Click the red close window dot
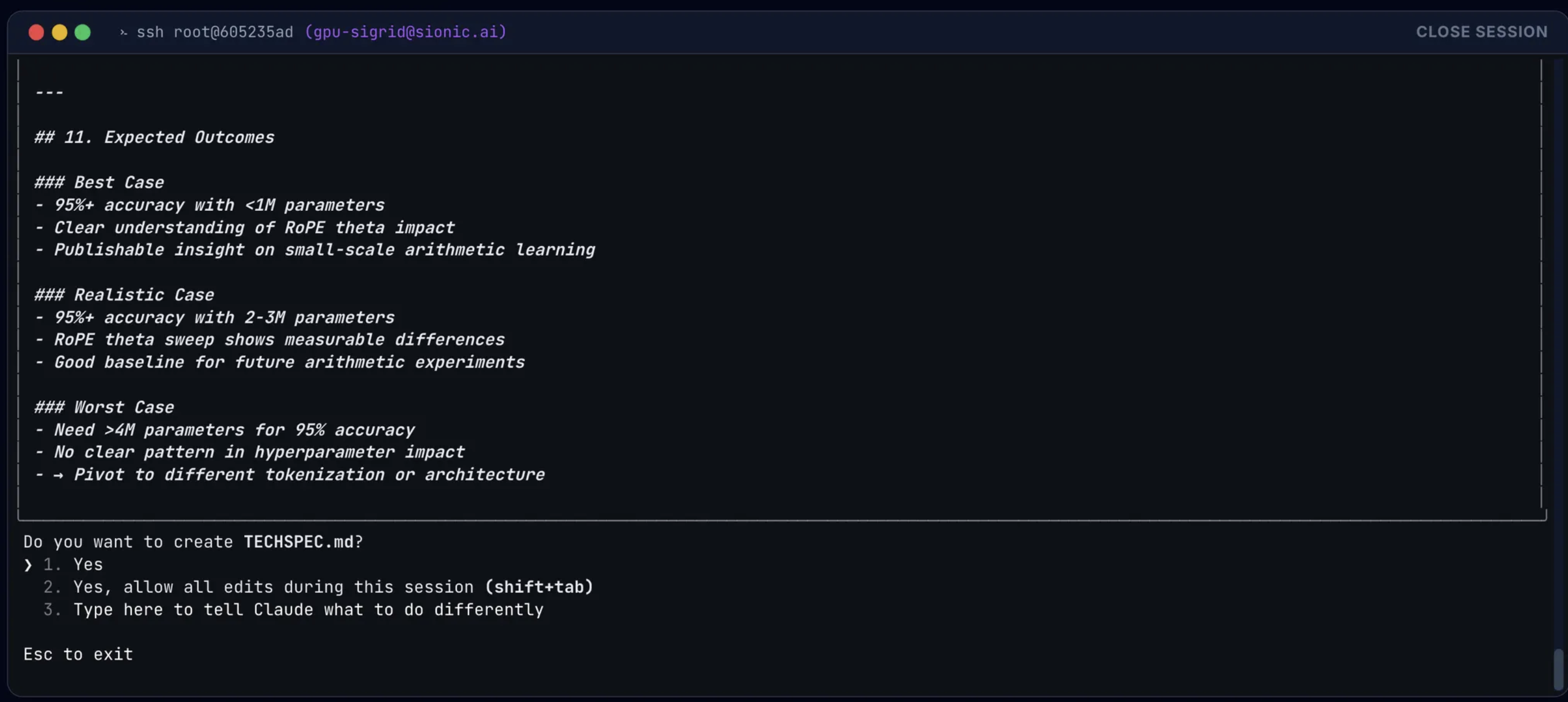 (37, 32)
